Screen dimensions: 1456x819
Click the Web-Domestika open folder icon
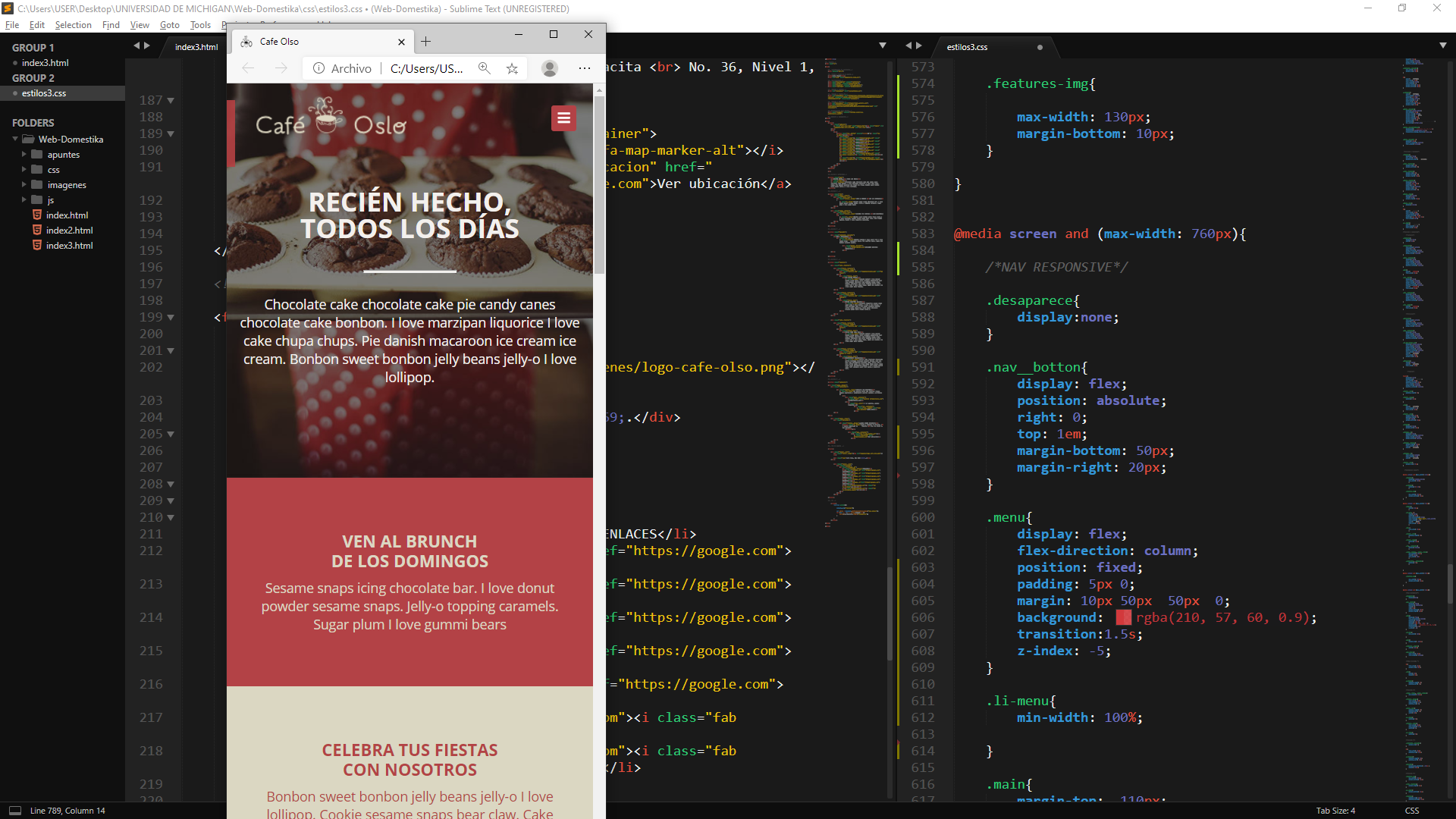point(29,140)
